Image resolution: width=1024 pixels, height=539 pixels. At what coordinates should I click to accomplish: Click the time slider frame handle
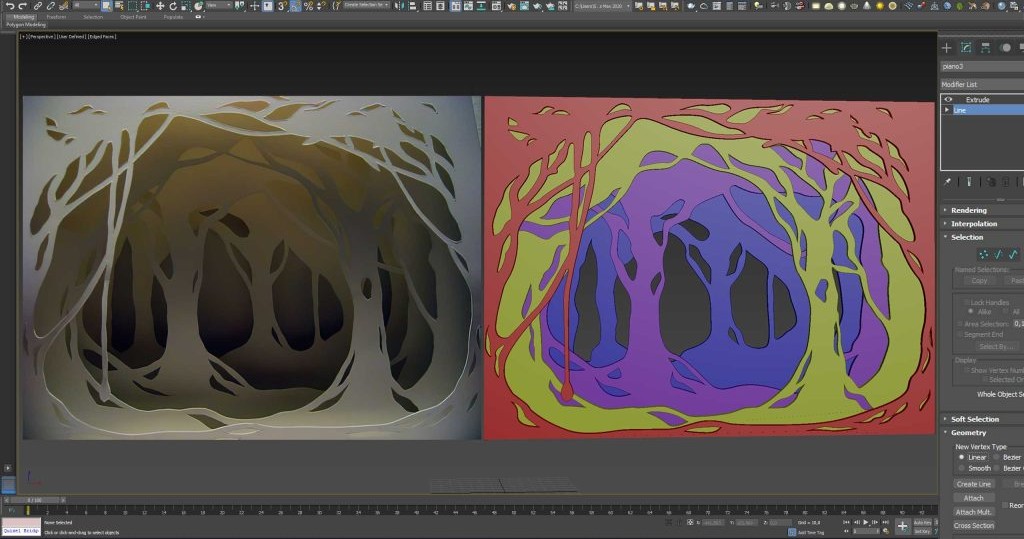click(x=36, y=500)
